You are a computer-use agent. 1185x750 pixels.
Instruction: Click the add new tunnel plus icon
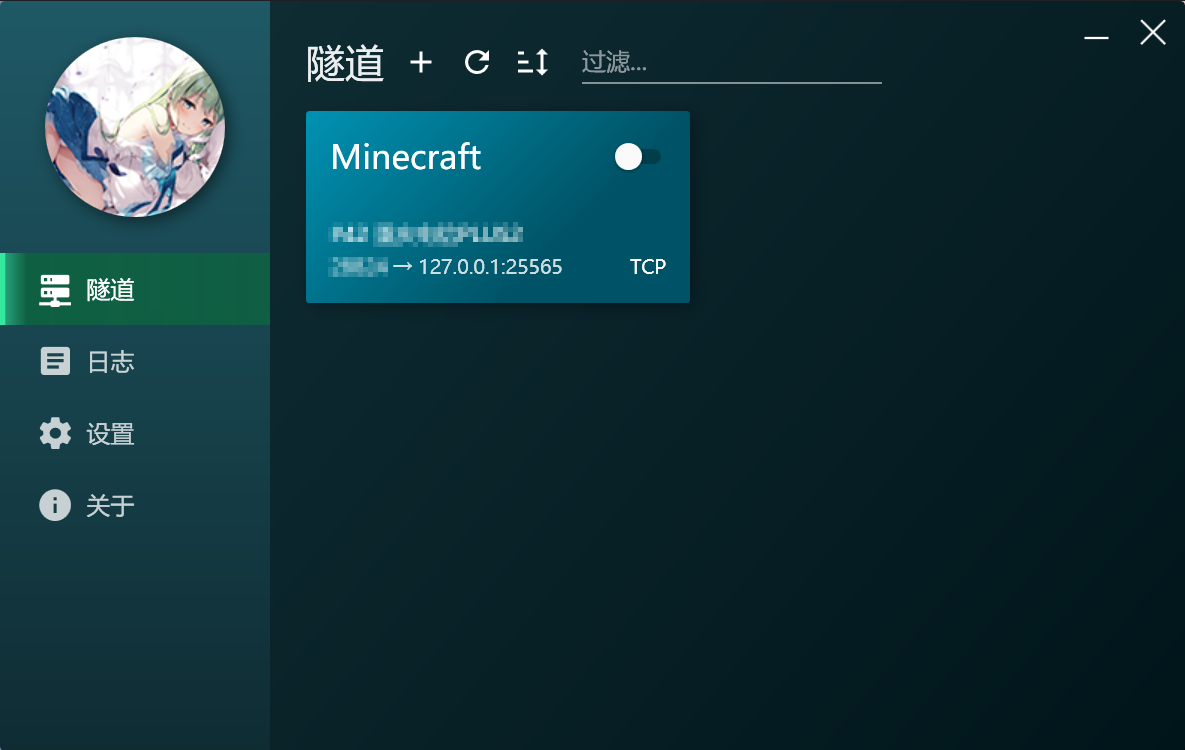coord(421,62)
